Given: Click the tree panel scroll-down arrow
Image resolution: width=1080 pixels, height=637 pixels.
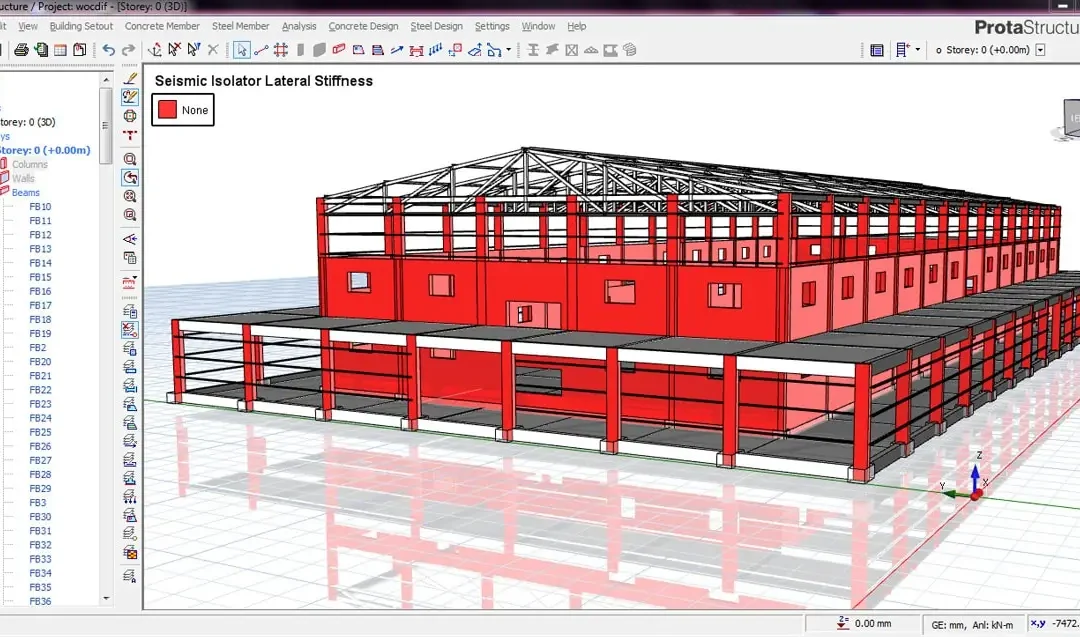Looking at the screenshot, I should pos(106,598).
